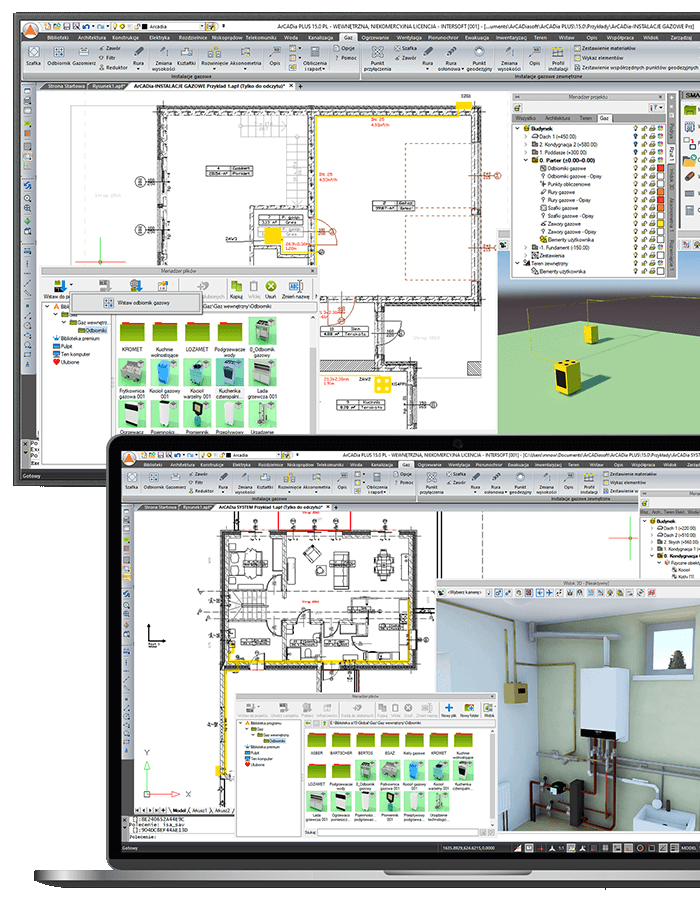
Task: Click Reduktor tool in monitor ribbon
Action: pyautogui.click(x=113, y=67)
